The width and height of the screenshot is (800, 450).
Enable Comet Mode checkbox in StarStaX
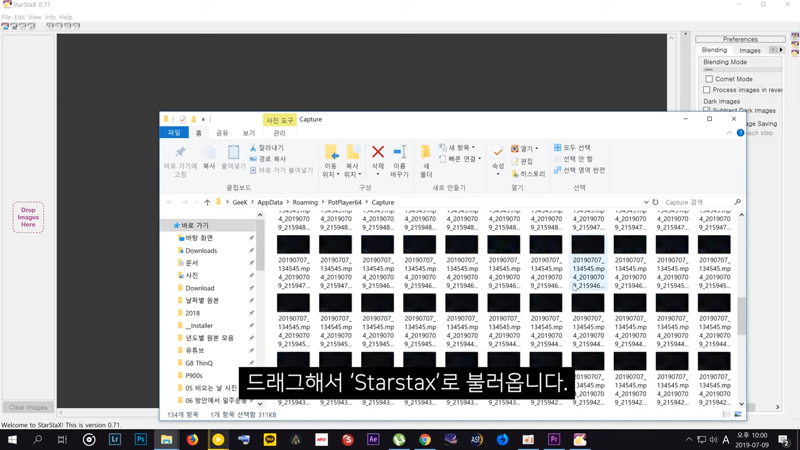(x=709, y=79)
